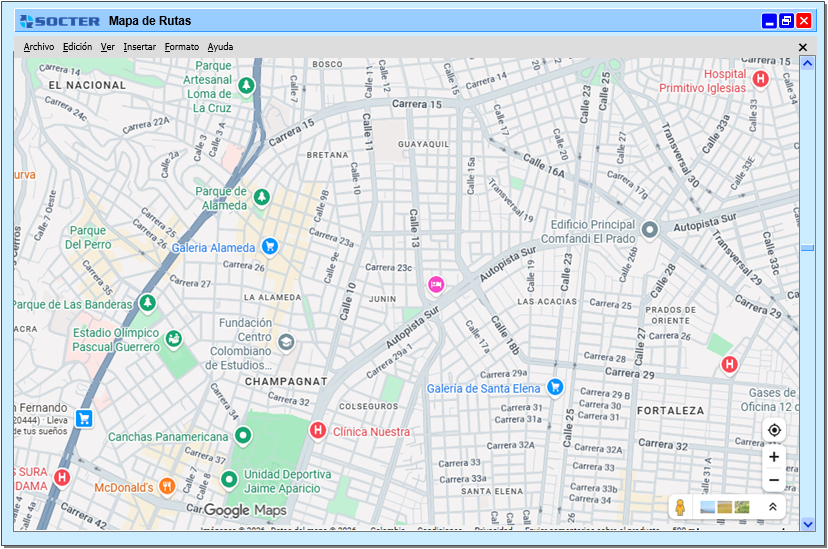
Task: Click the Hospital Primitivo Iglesias label
Action: coord(703,81)
